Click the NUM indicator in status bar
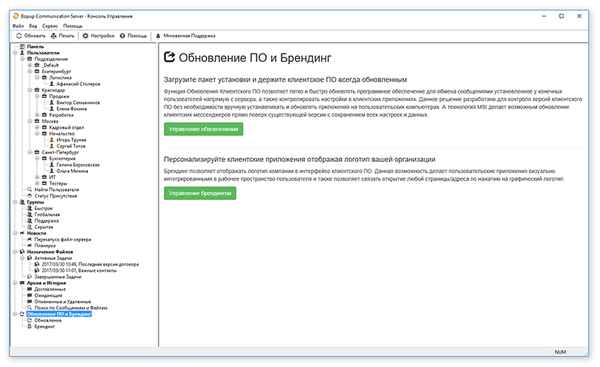This screenshot has width=600, height=367. 560,352
